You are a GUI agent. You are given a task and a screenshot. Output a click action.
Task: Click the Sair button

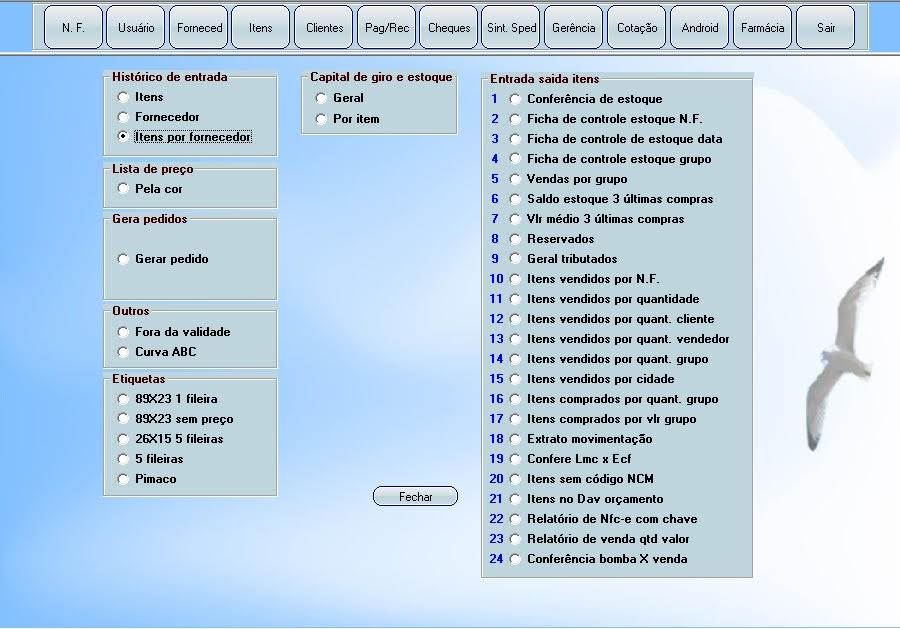[x=825, y=28]
